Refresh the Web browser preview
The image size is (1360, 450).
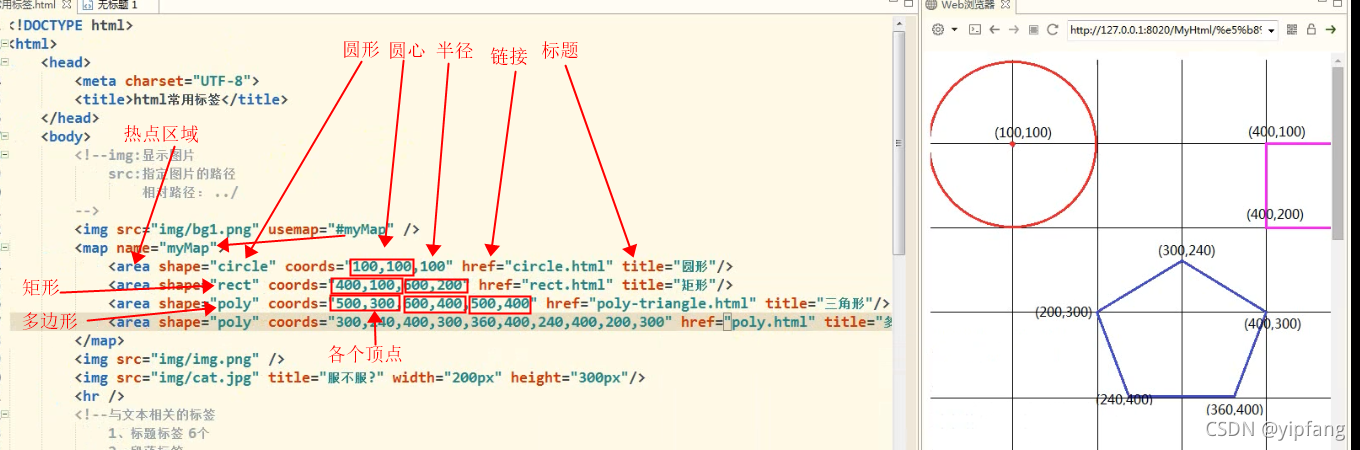coord(1052,30)
